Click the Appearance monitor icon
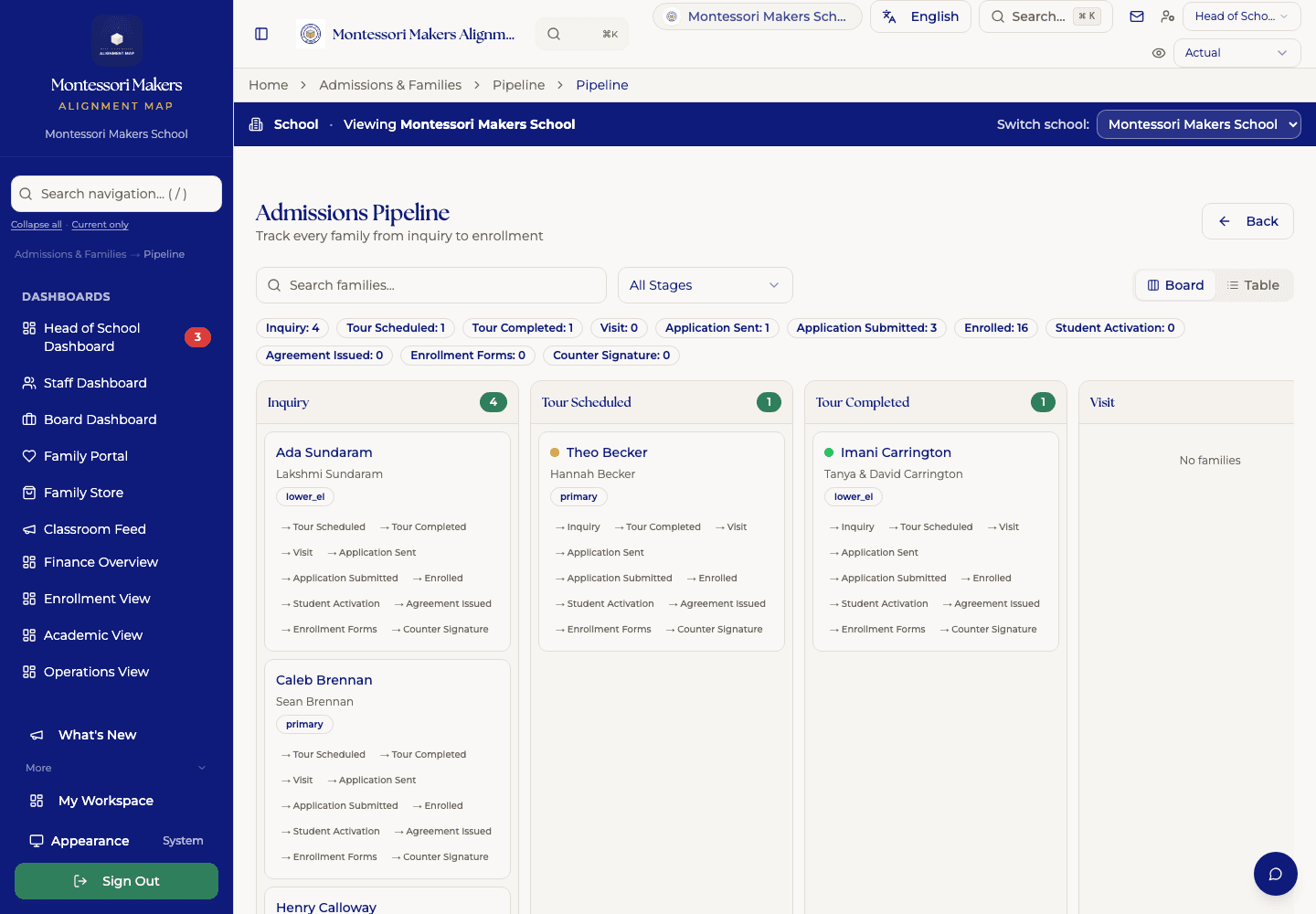Viewport: 1316px width, 914px height. click(x=37, y=841)
